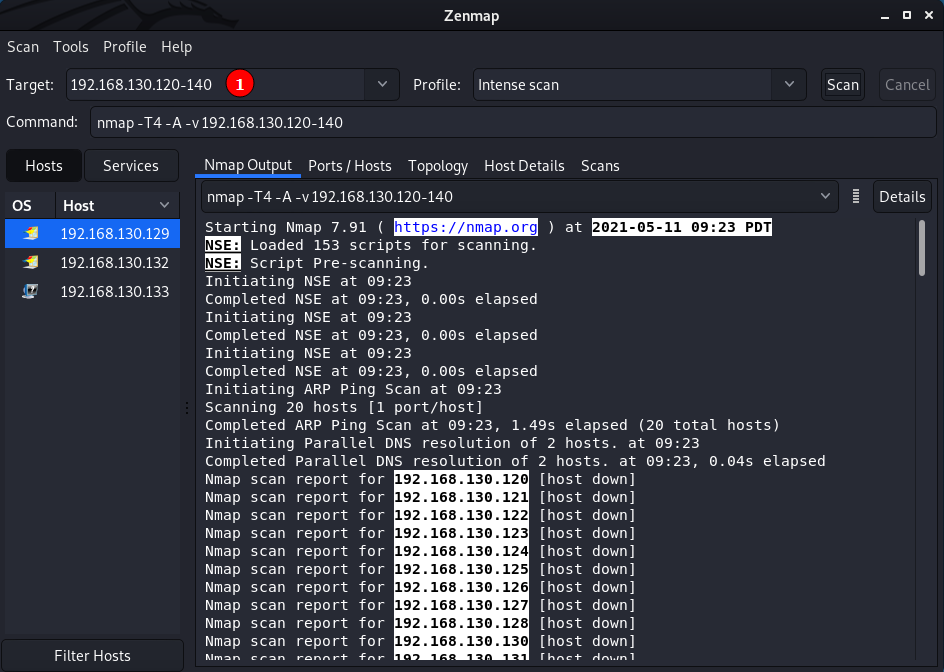Image resolution: width=944 pixels, height=672 pixels.
Task: Start the scan with the Scan button
Action: [x=843, y=85]
